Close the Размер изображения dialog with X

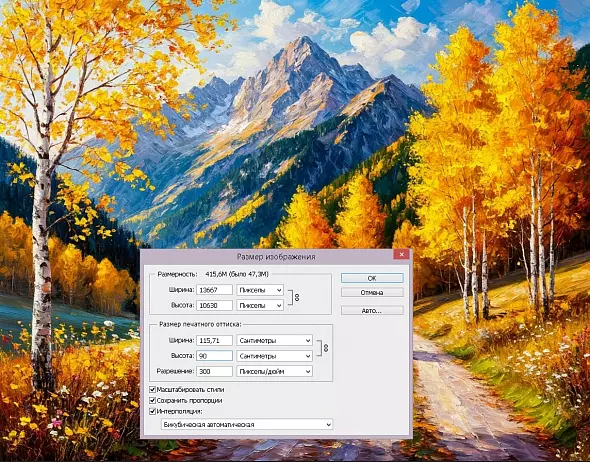(401, 255)
